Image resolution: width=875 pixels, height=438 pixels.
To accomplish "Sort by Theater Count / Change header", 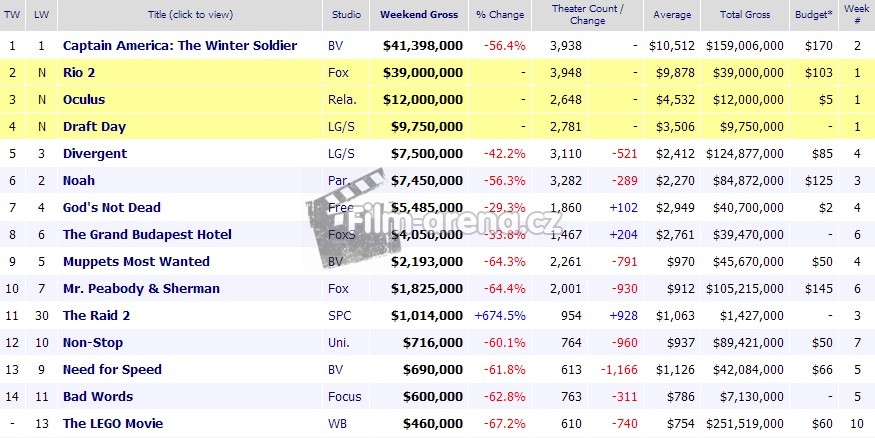I will click(587, 15).
